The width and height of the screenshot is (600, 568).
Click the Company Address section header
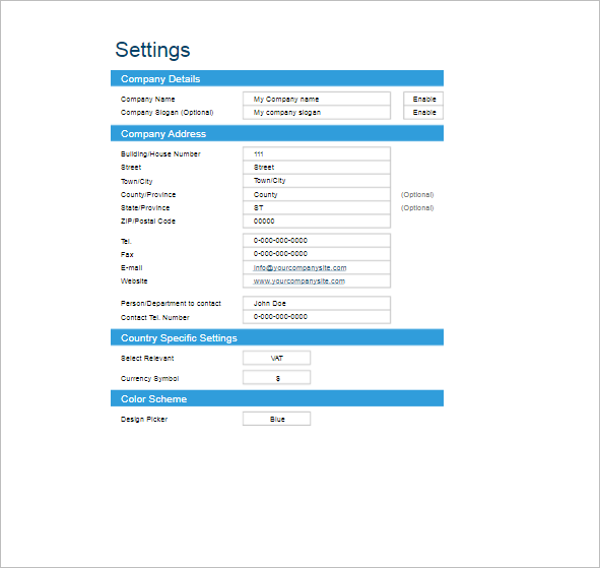[277, 134]
